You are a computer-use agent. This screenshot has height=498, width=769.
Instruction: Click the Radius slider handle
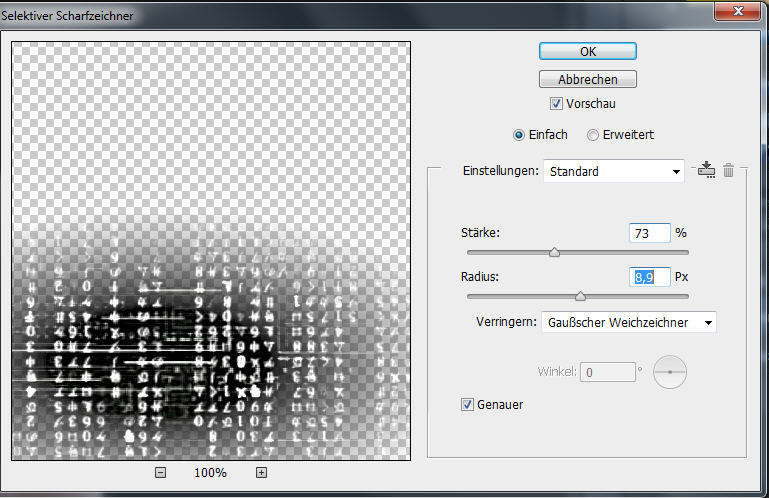click(x=580, y=296)
